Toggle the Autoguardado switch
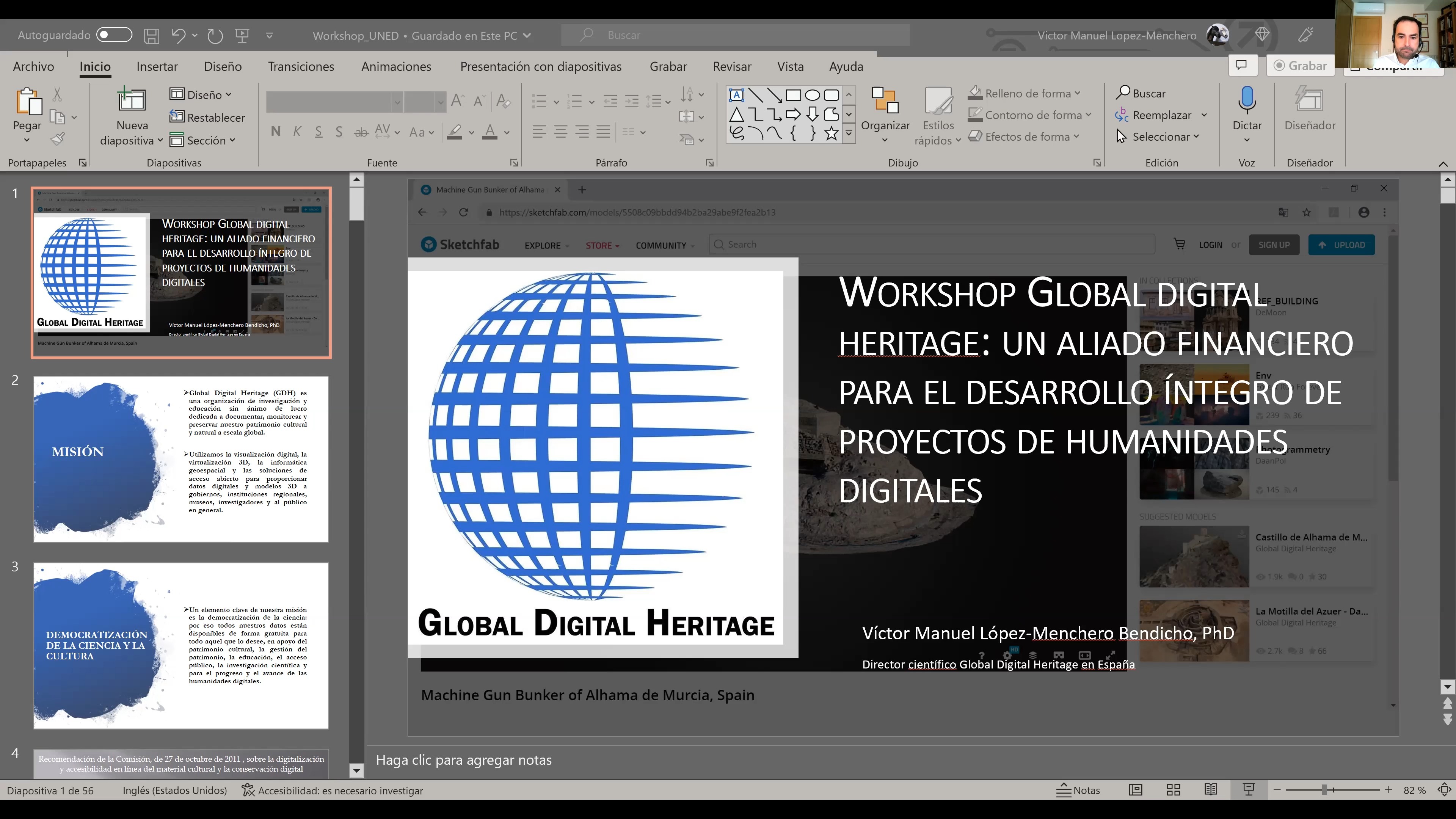 114,35
